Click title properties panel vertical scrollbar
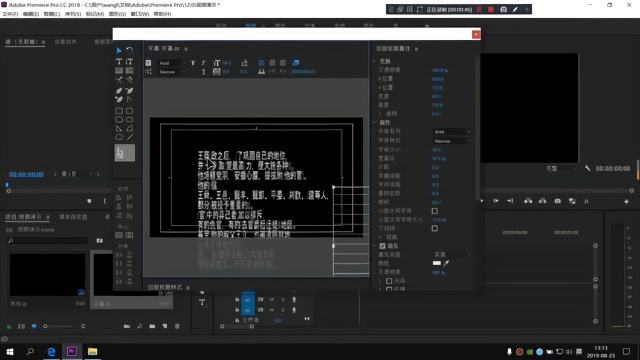This screenshot has height=360, width=640. (478, 129)
